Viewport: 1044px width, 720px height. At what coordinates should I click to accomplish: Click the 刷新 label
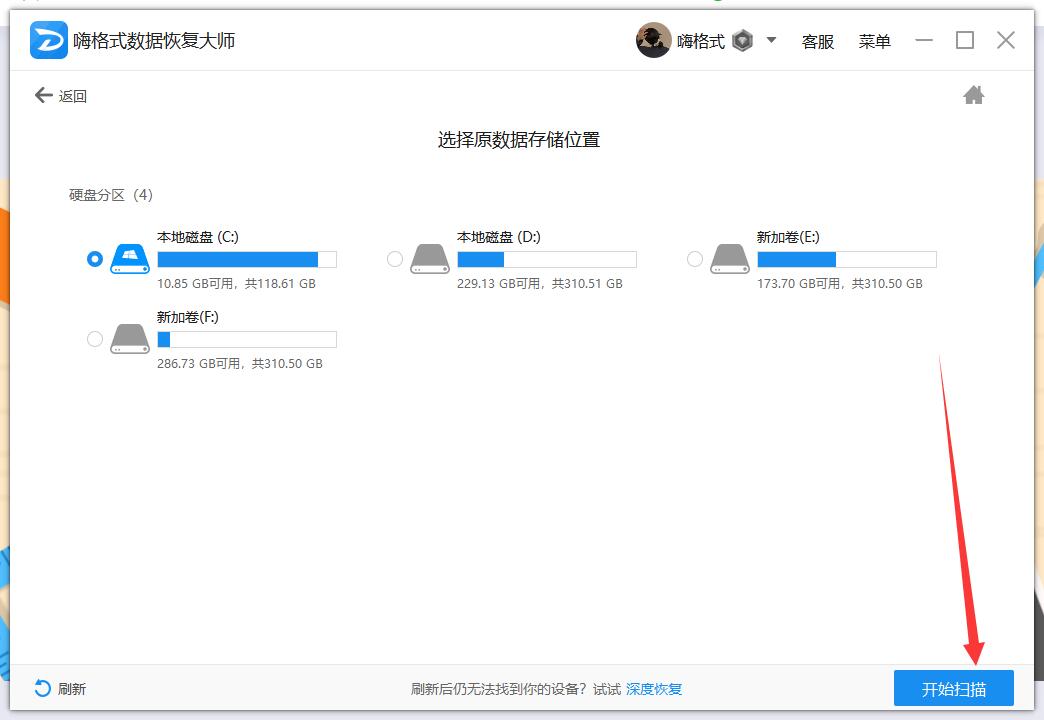pos(72,689)
